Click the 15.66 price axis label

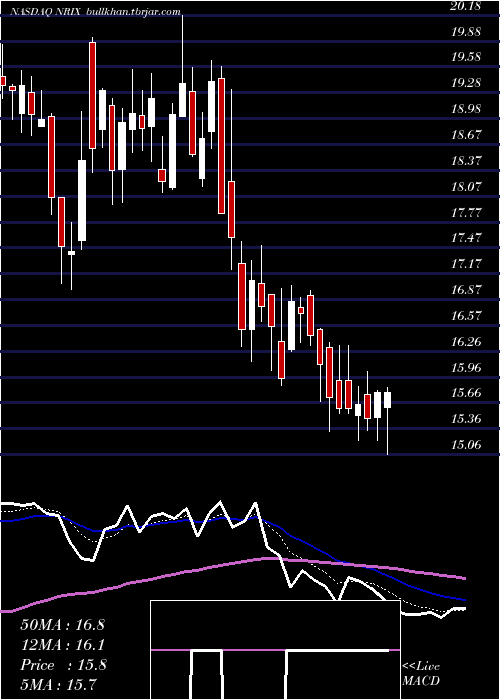click(467, 393)
